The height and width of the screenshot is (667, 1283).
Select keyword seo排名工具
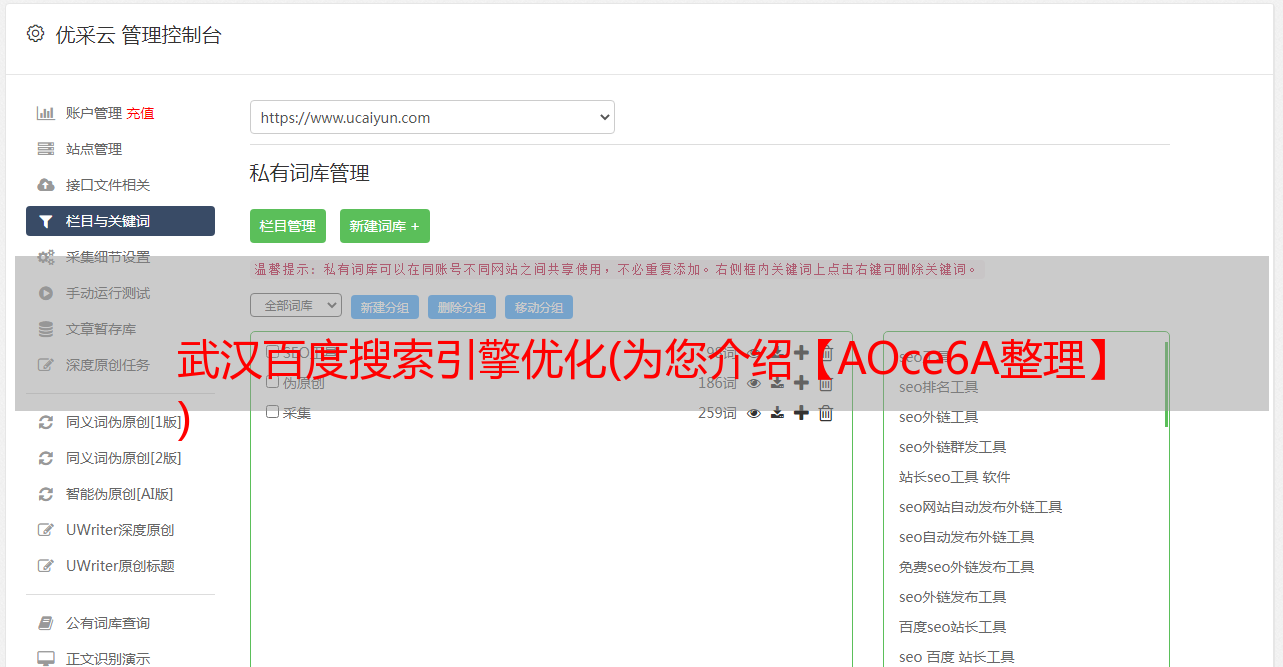pos(939,387)
